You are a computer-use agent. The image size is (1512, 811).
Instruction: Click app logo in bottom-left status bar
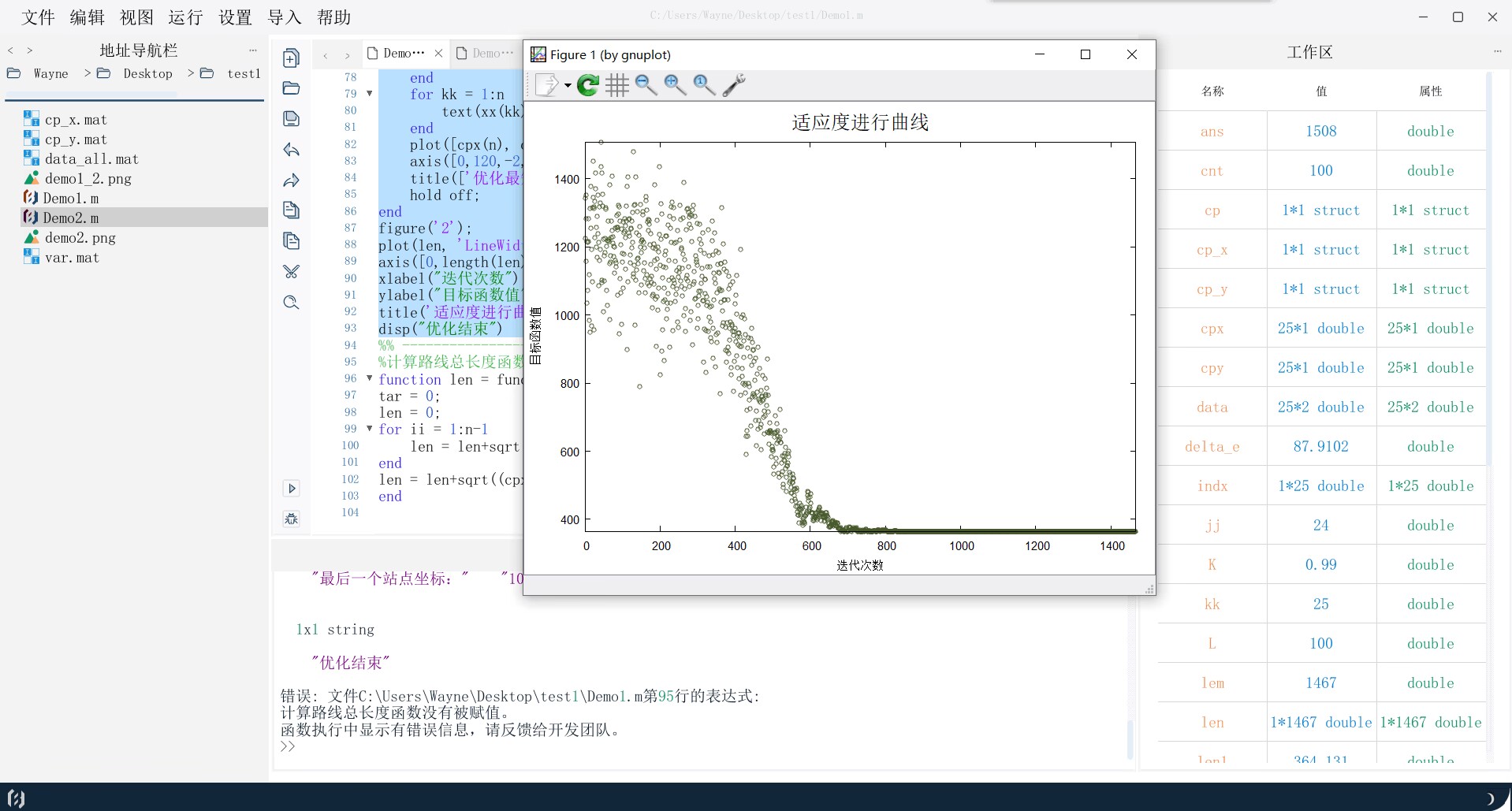pyautogui.click(x=17, y=798)
